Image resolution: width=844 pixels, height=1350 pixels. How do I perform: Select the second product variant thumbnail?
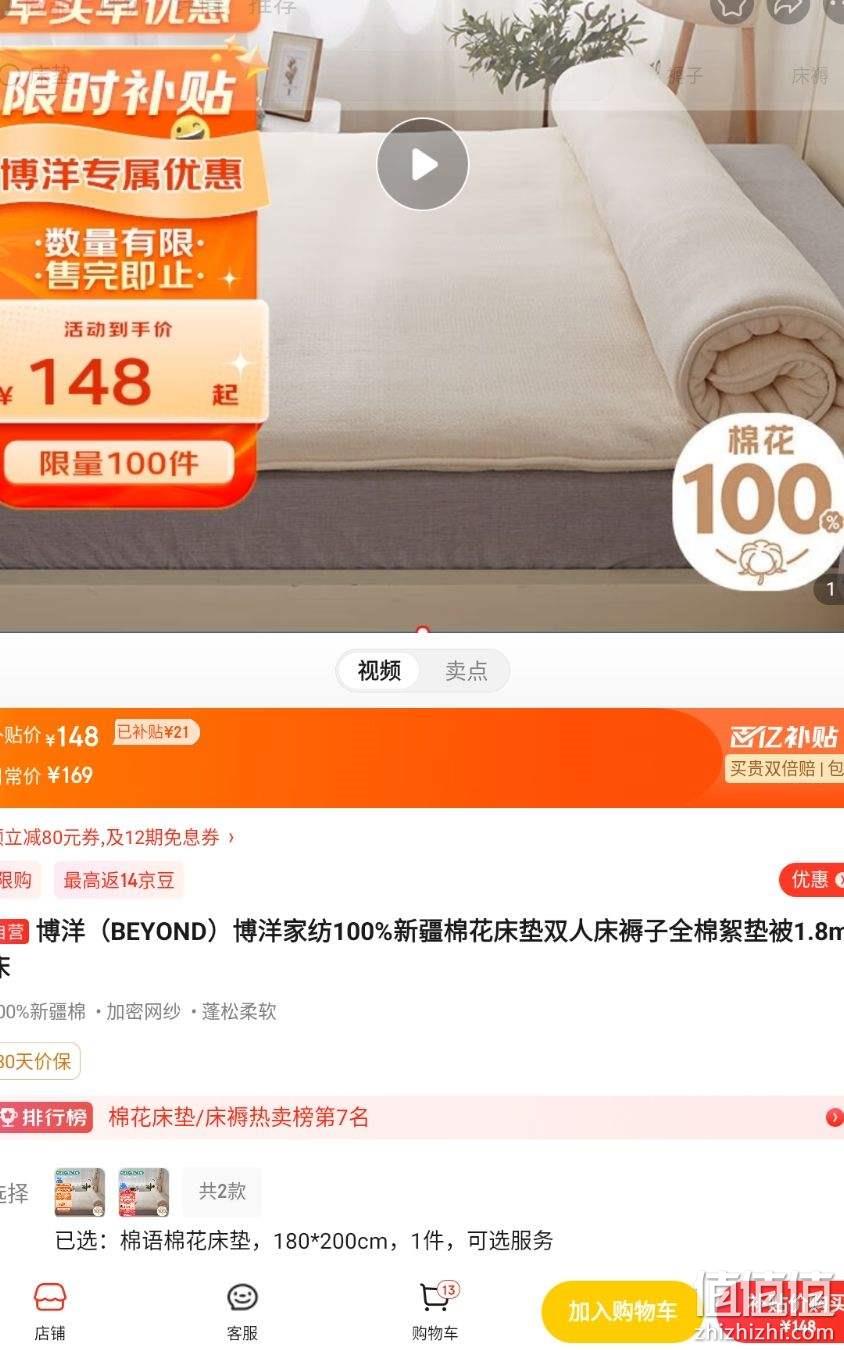[x=143, y=1192]
